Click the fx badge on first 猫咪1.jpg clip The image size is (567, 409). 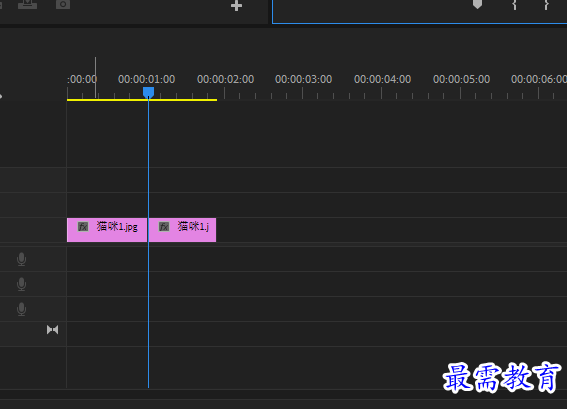83,227
